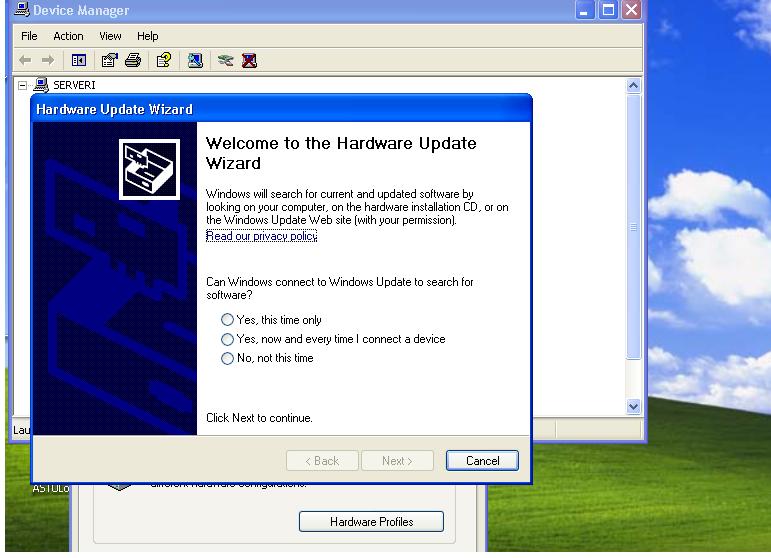Click the hardware wizard card graphic
Screen dimensions: 771x558
149,170
